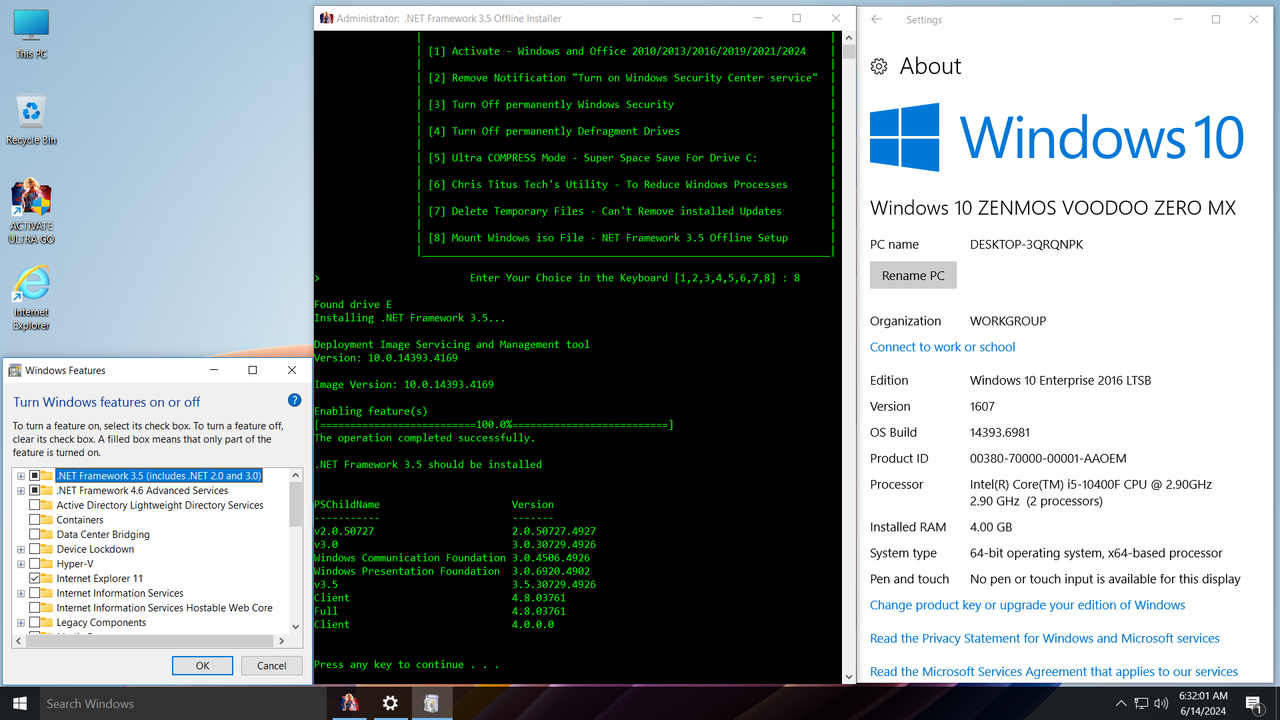
Task: Select Internet Information Services Hostable Web Core label
Action: point(164,607)
